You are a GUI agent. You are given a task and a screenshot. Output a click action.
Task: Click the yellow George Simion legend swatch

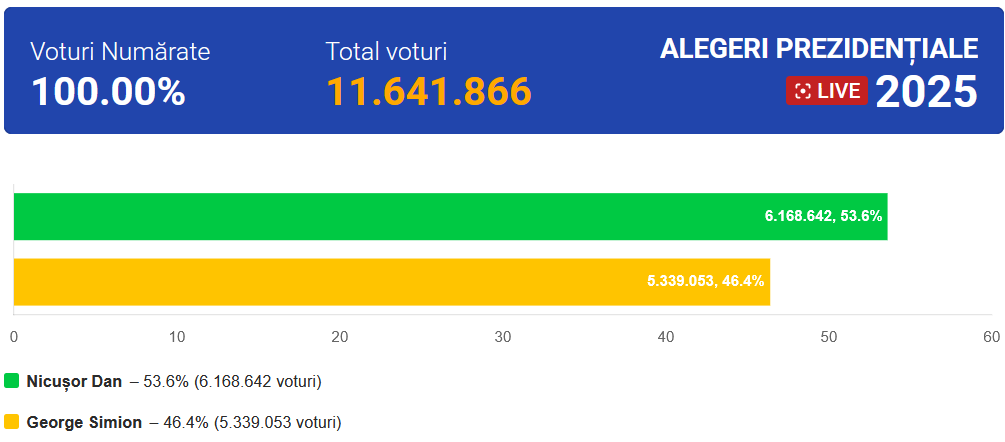coord(12,422)
